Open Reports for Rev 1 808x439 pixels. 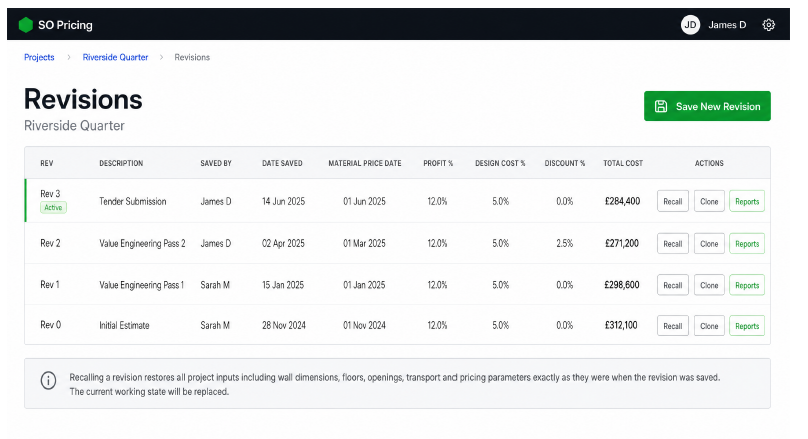747,285
